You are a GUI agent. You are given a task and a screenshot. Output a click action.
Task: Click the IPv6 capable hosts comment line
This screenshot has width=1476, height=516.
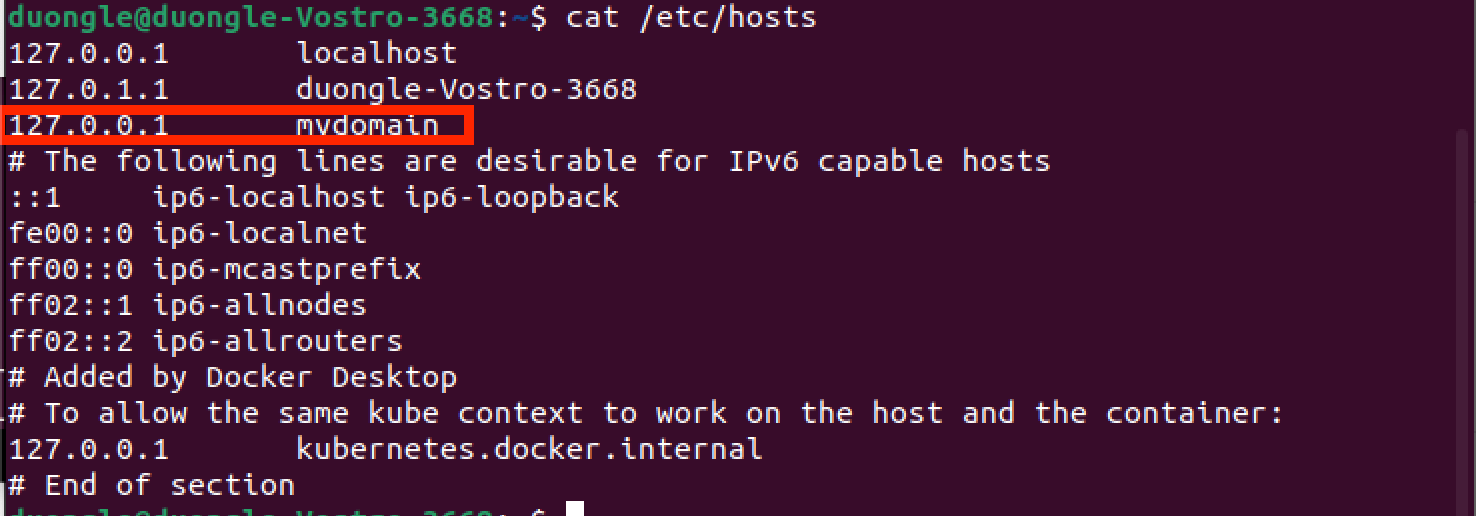[x=530, y=161]
